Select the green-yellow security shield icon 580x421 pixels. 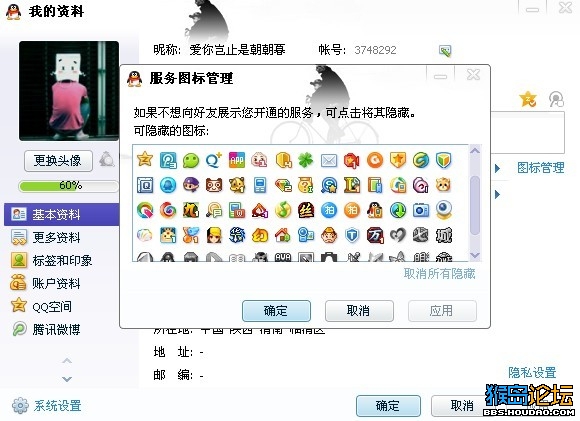tap(444, 160)
